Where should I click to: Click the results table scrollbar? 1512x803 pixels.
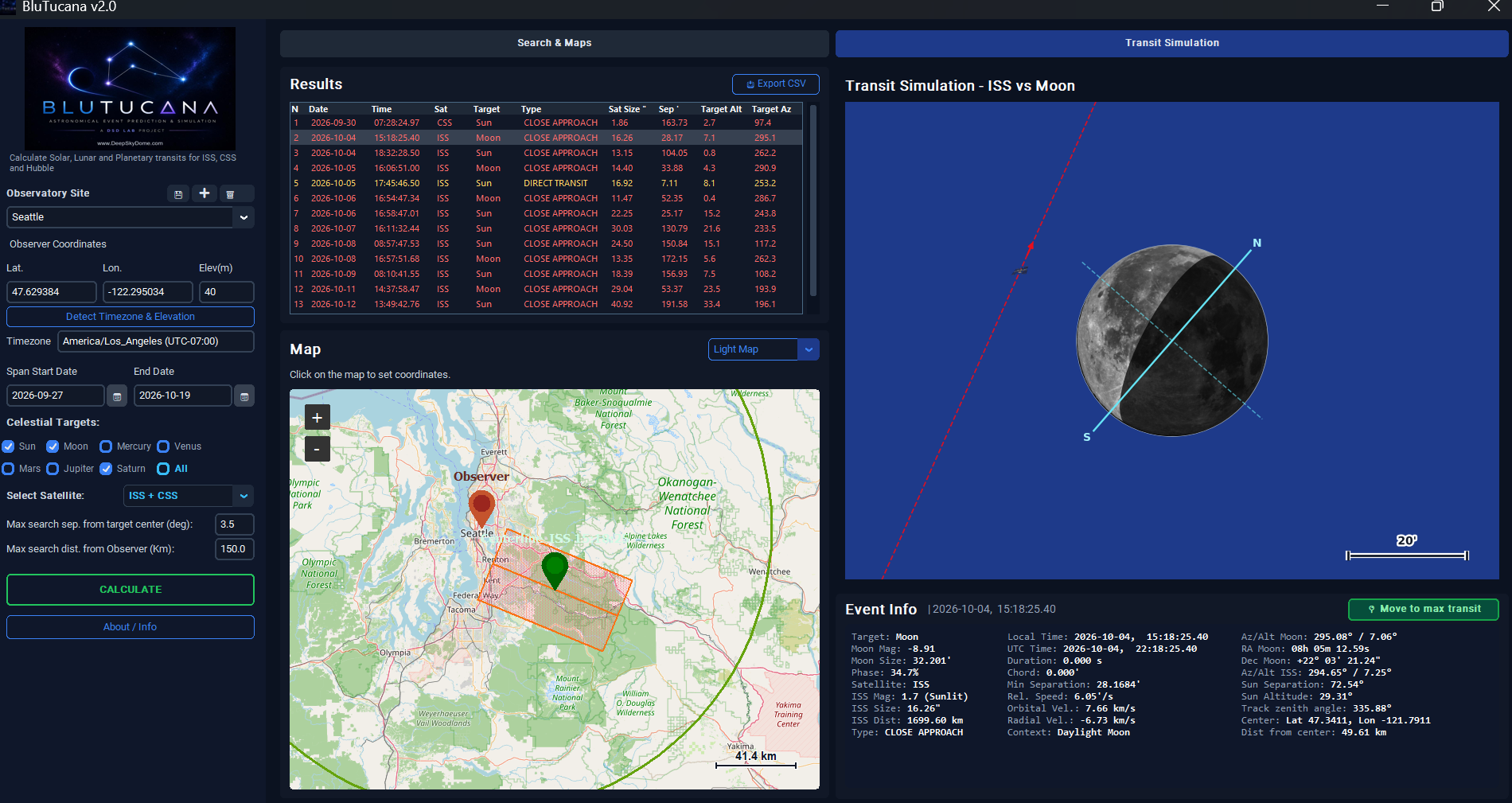coord(813,199)
